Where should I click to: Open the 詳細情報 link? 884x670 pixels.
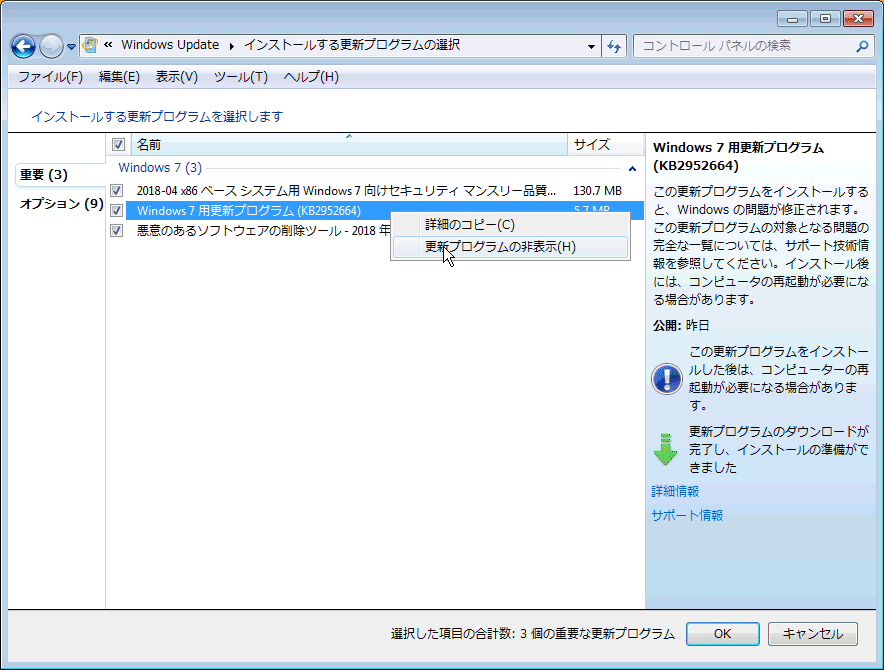coord(675,492)
